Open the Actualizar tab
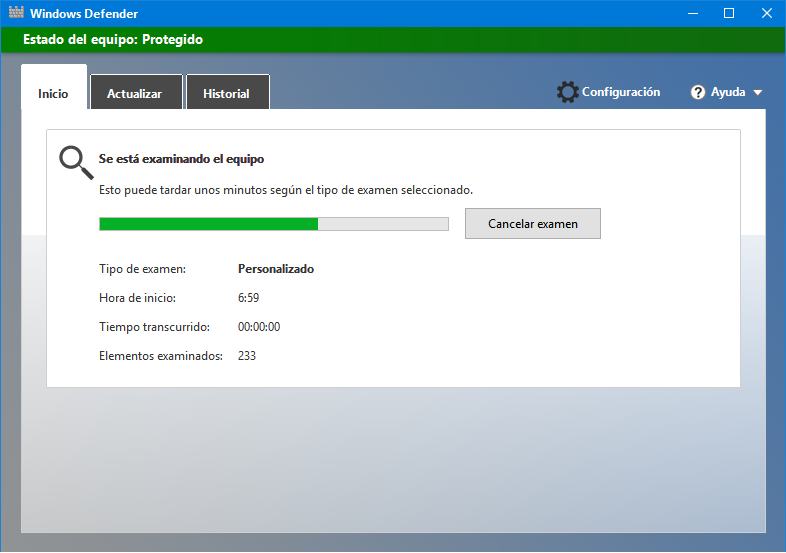 (135, 94)
